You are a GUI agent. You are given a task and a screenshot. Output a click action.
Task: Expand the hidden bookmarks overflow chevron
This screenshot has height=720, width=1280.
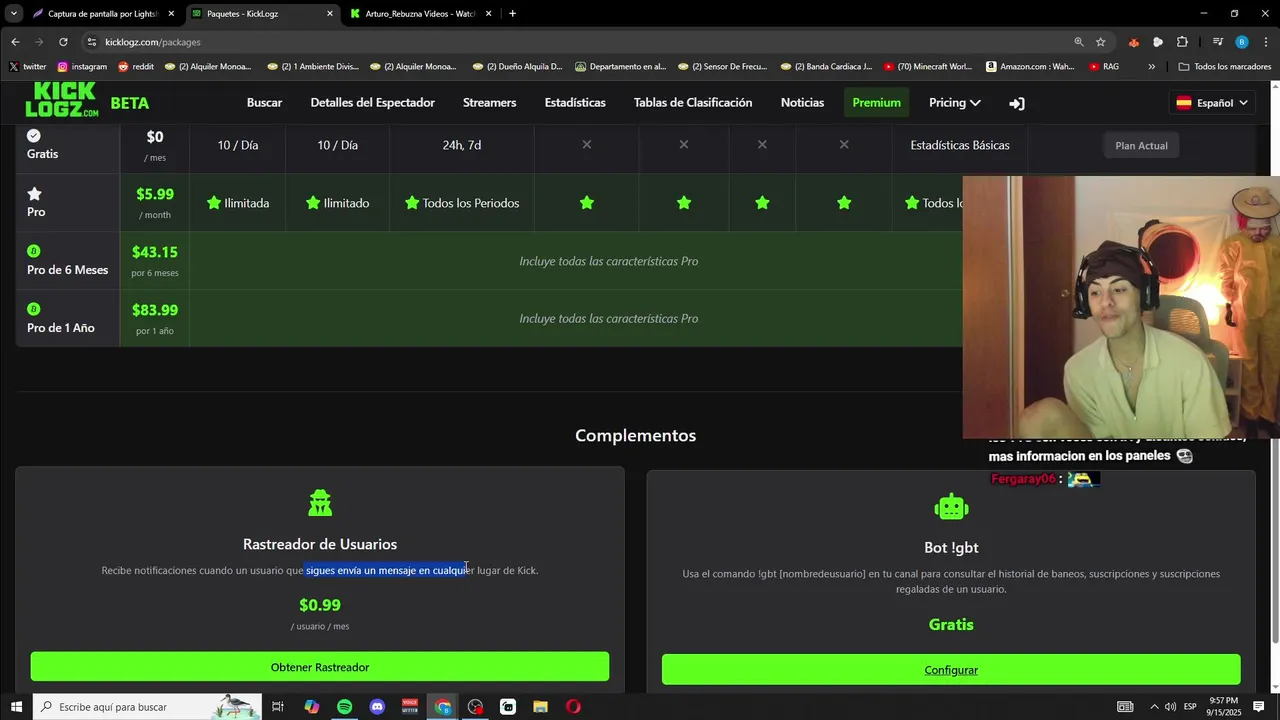coord(1152,67)
